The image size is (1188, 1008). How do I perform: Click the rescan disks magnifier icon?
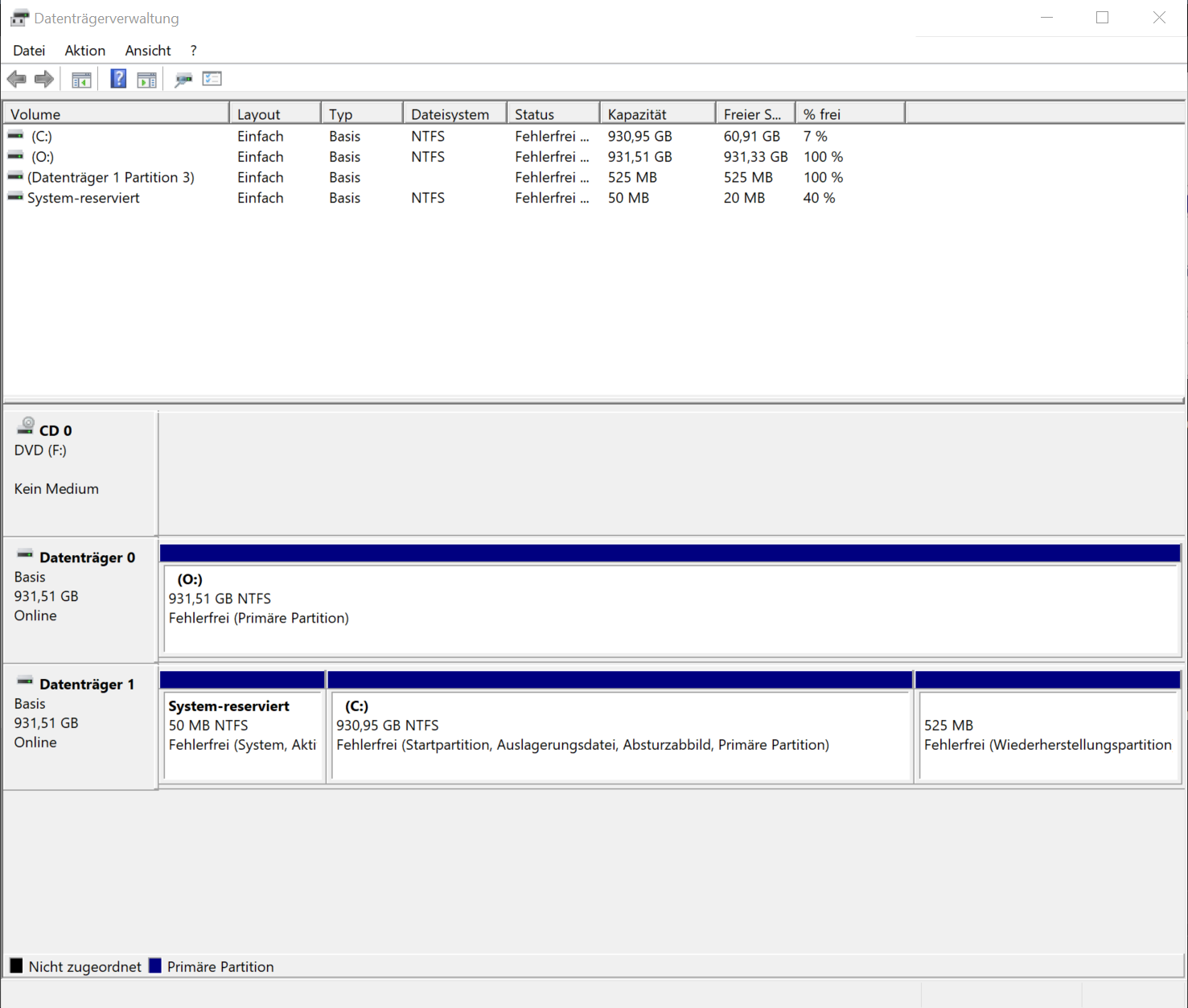(x=183, y=80)
